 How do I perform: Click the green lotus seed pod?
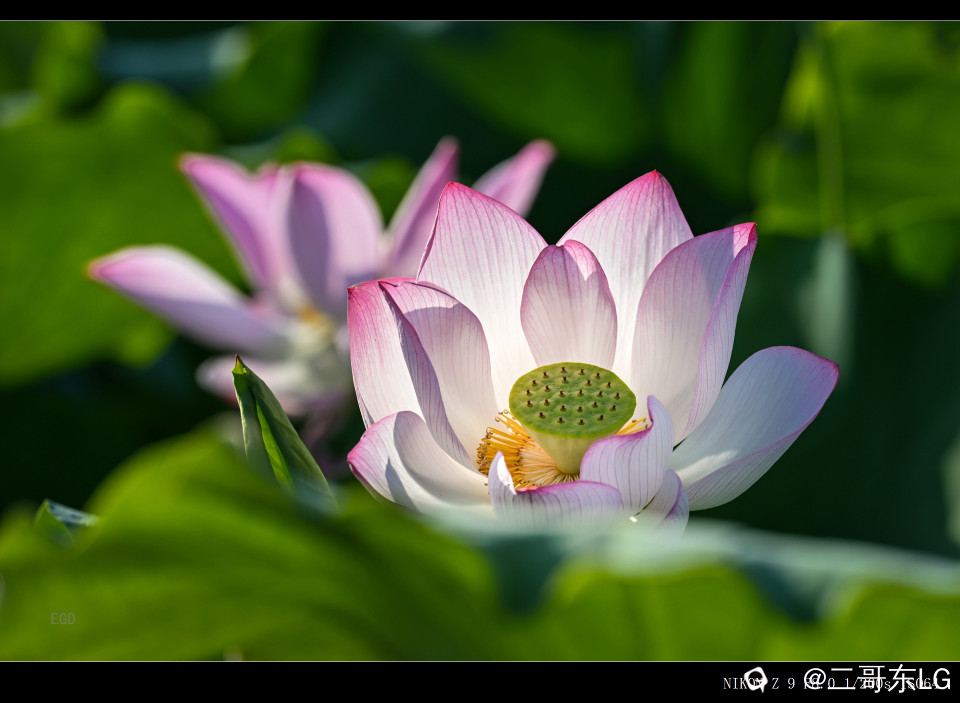(x=572, y=401)
